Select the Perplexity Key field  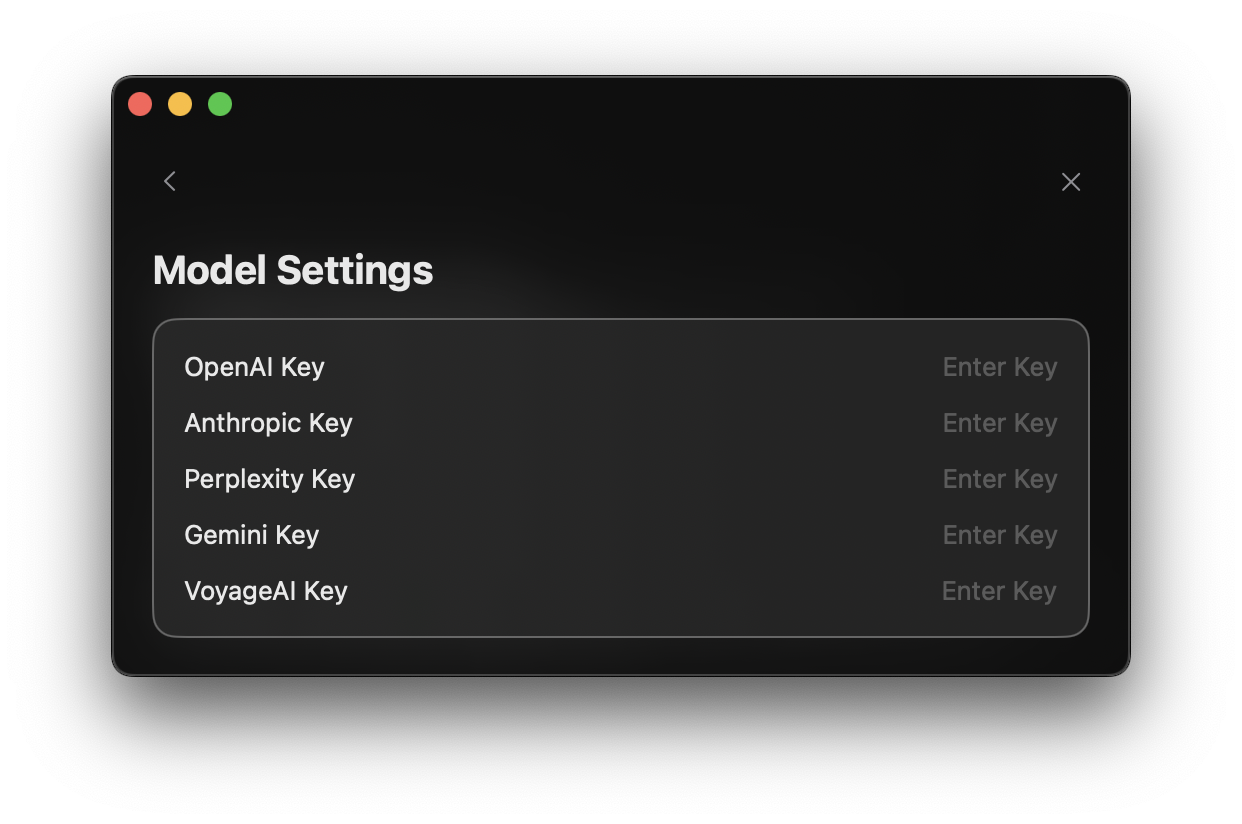[999, 479]
